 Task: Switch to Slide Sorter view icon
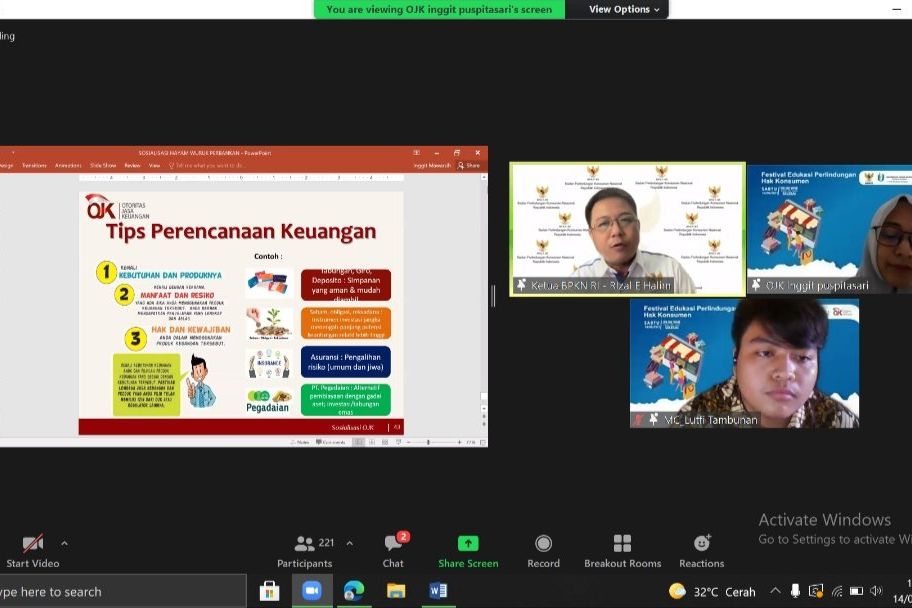372,443
